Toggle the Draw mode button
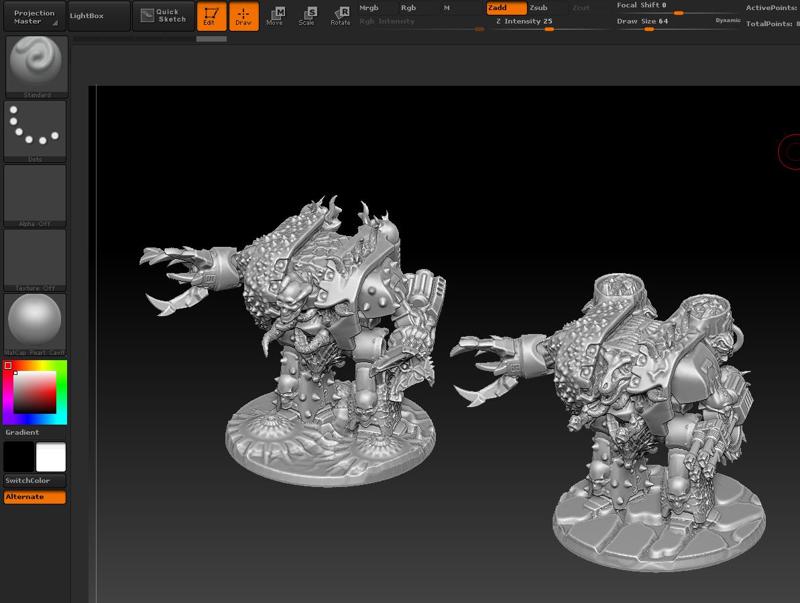 (x=243, y=15)
